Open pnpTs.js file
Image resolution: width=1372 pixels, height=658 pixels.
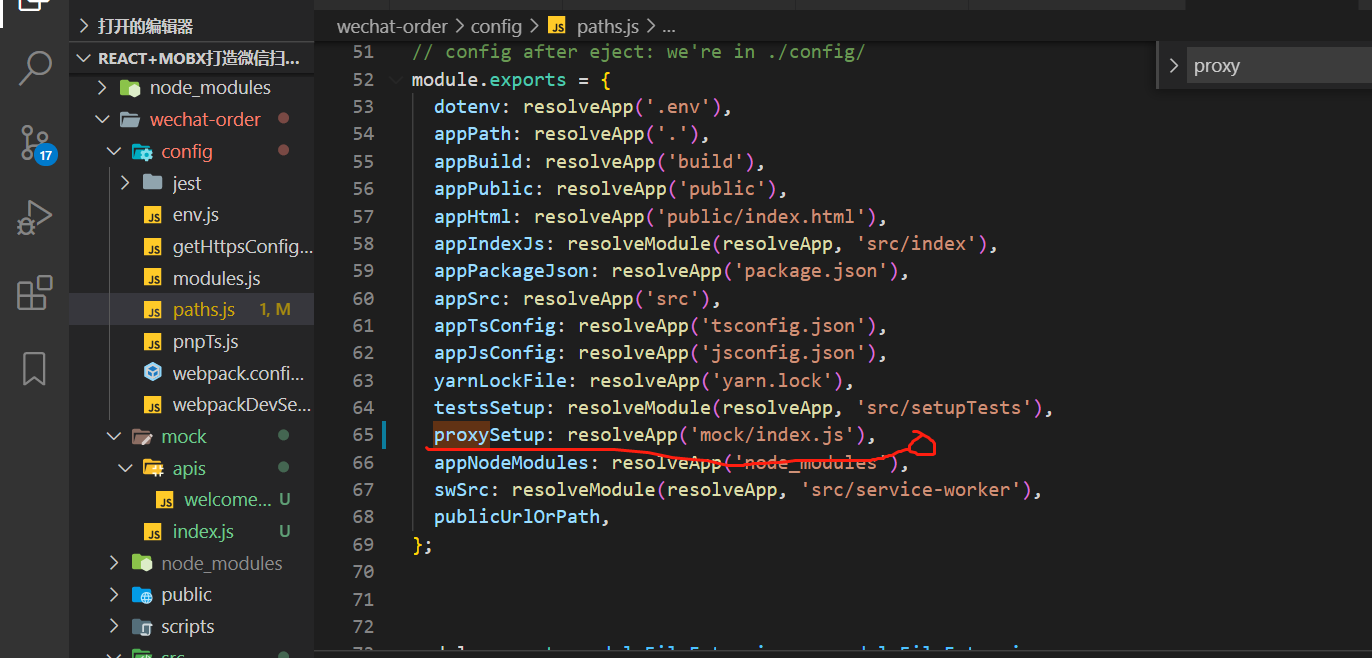pyautogui.click(x=206, y=342)
